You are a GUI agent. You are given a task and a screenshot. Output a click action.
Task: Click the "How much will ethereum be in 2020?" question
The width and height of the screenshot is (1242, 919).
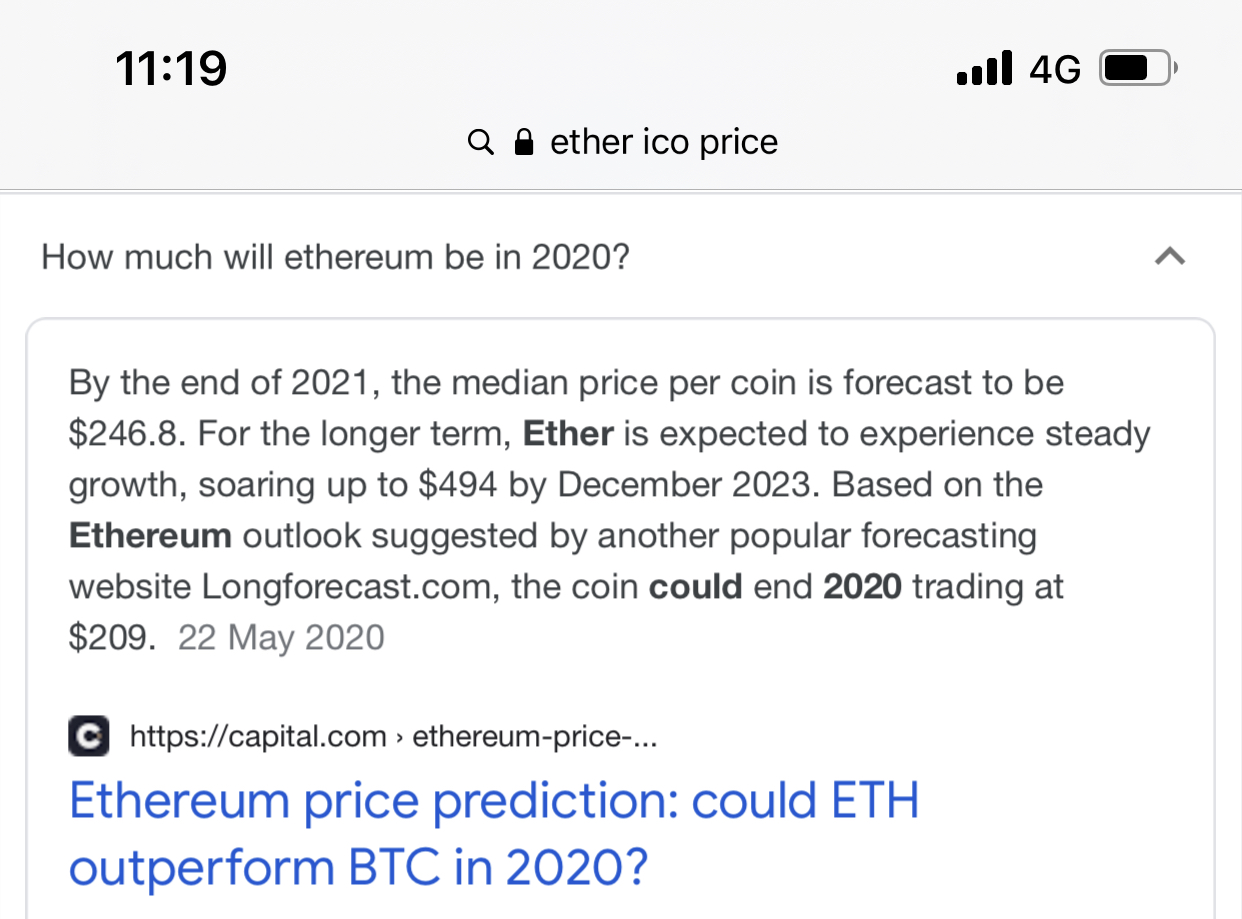tap(335, 258)
